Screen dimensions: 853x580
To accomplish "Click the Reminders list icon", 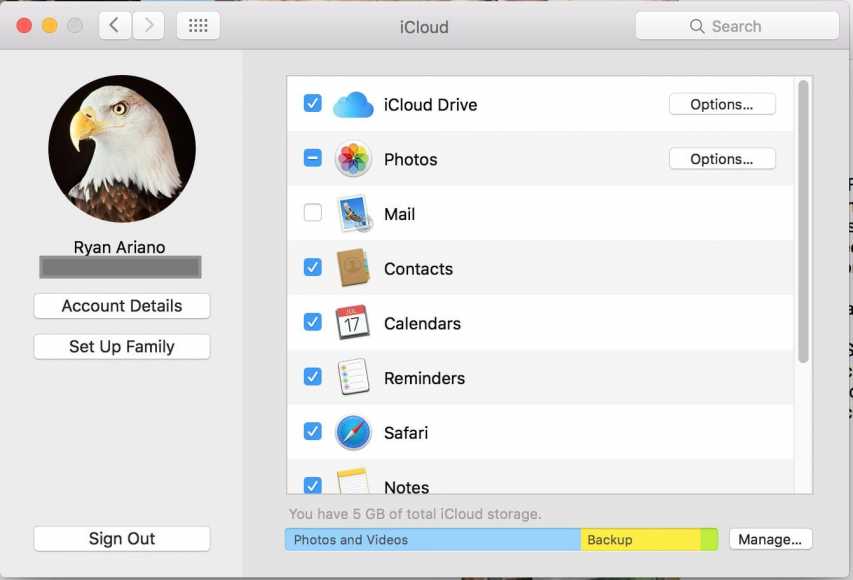I will coord(352,377).
